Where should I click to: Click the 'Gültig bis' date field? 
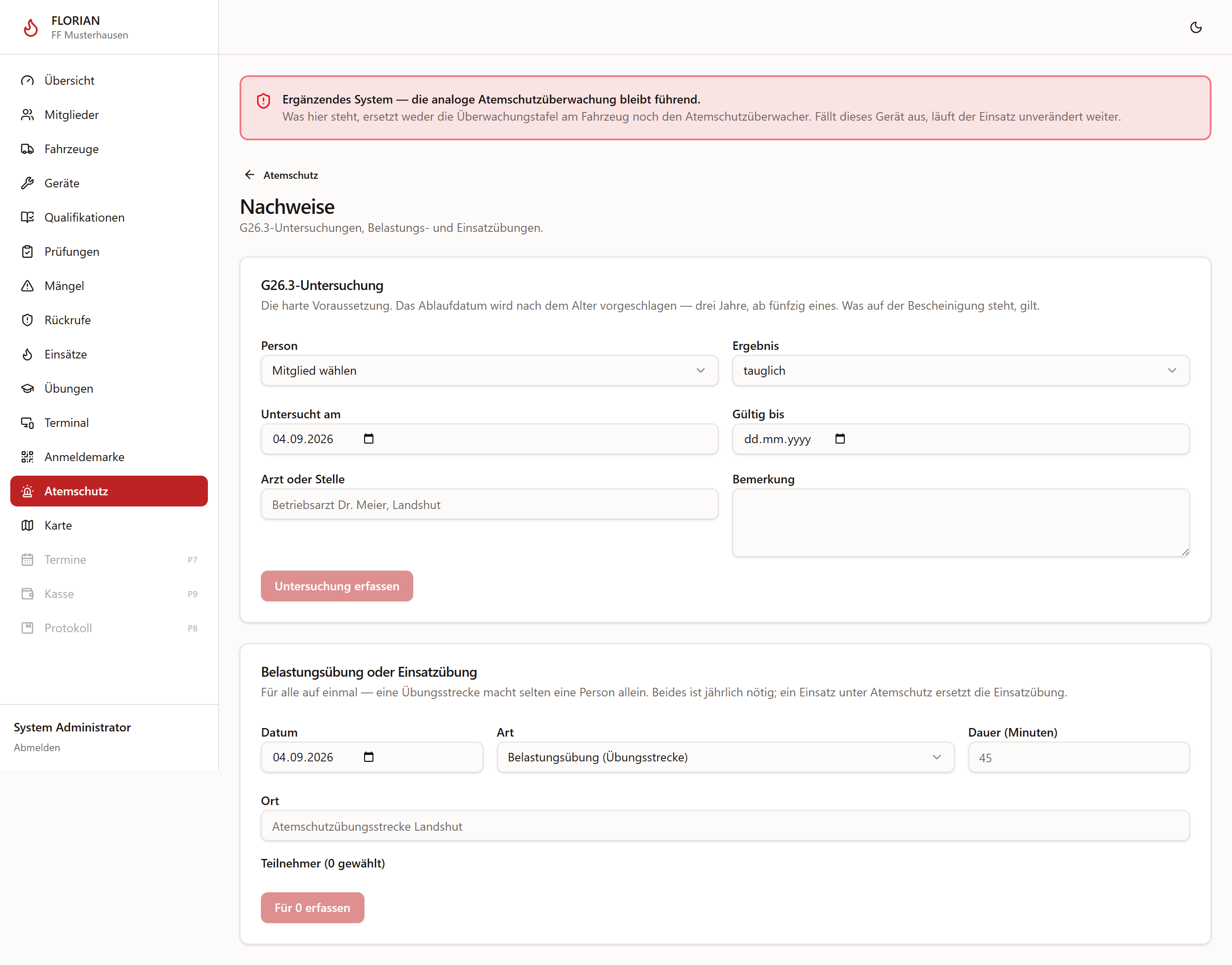coord(961,439)
